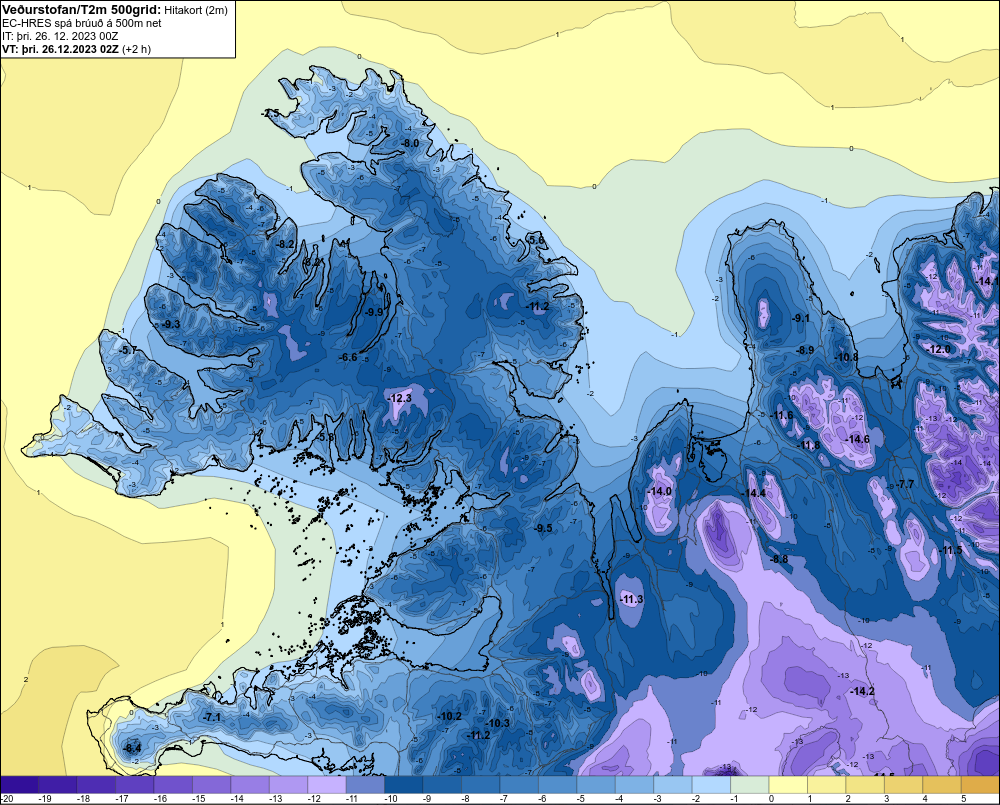Pick the lavender legend swatch between -12 and -11

[327, 784]
